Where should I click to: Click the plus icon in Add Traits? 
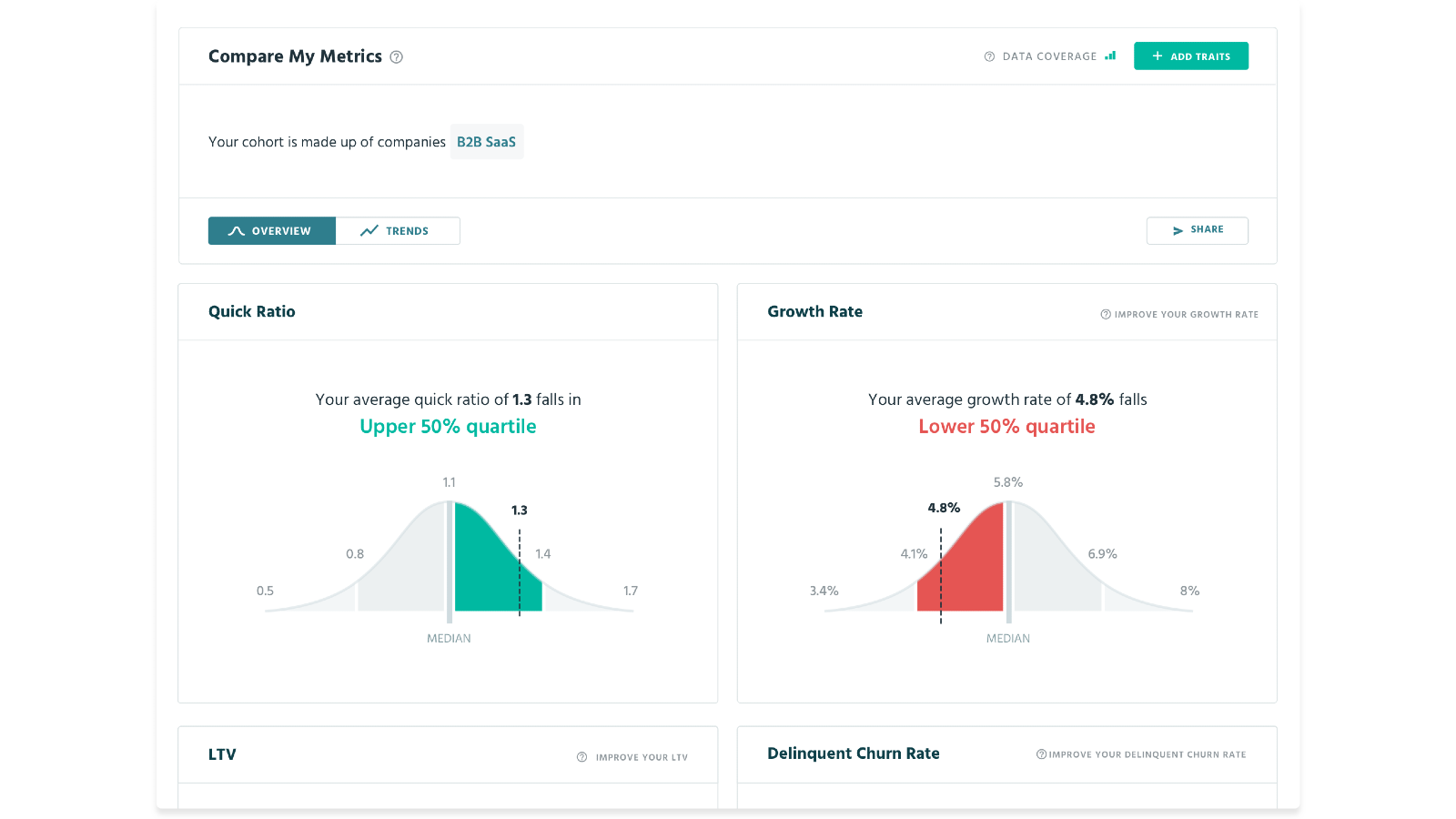pyautogui.click(x=1158, y=56)
